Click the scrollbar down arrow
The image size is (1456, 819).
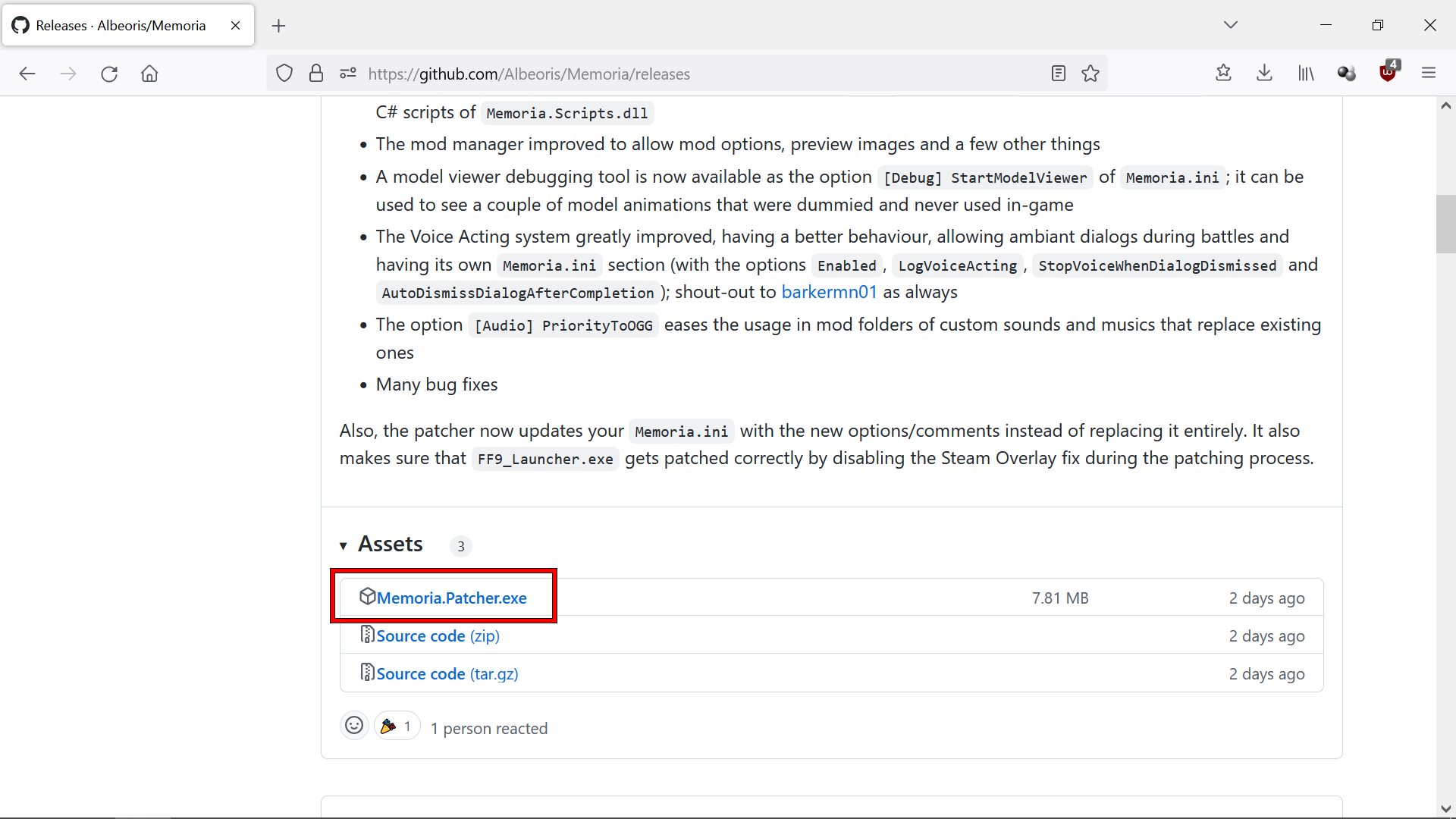tap(1445, 808)
